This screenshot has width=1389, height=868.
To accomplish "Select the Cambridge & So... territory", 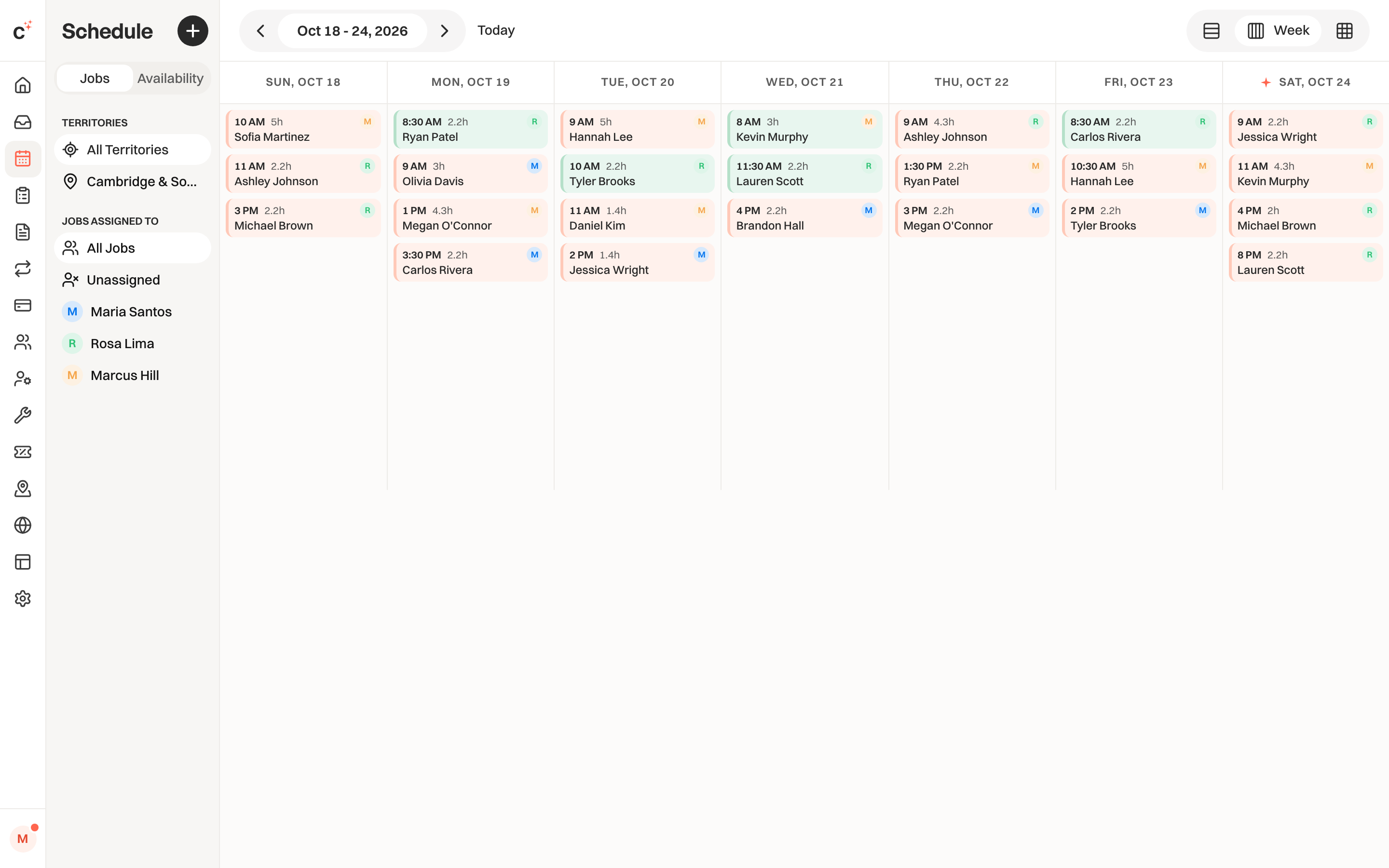I will click(133, 182).
